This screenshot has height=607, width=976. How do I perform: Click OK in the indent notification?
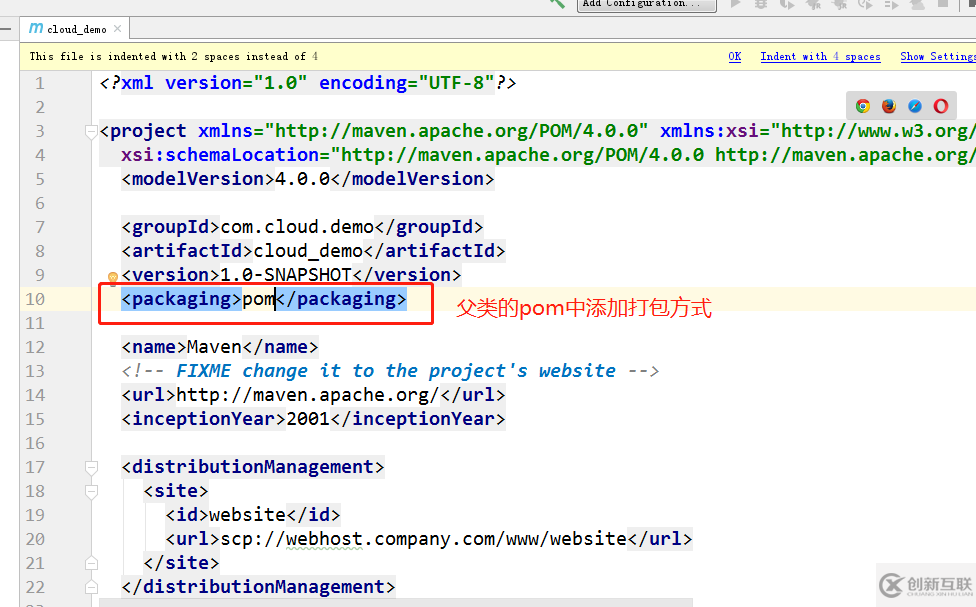(734, 57)
